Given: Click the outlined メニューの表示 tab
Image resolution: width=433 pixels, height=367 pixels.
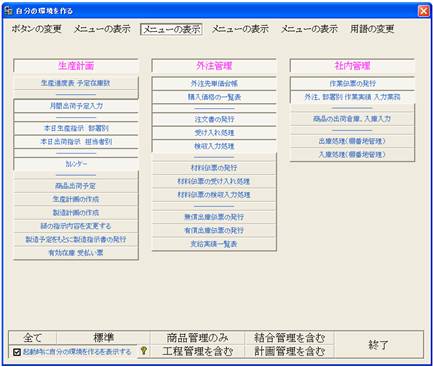Looking at the screenshot, I should coord(171,29).
